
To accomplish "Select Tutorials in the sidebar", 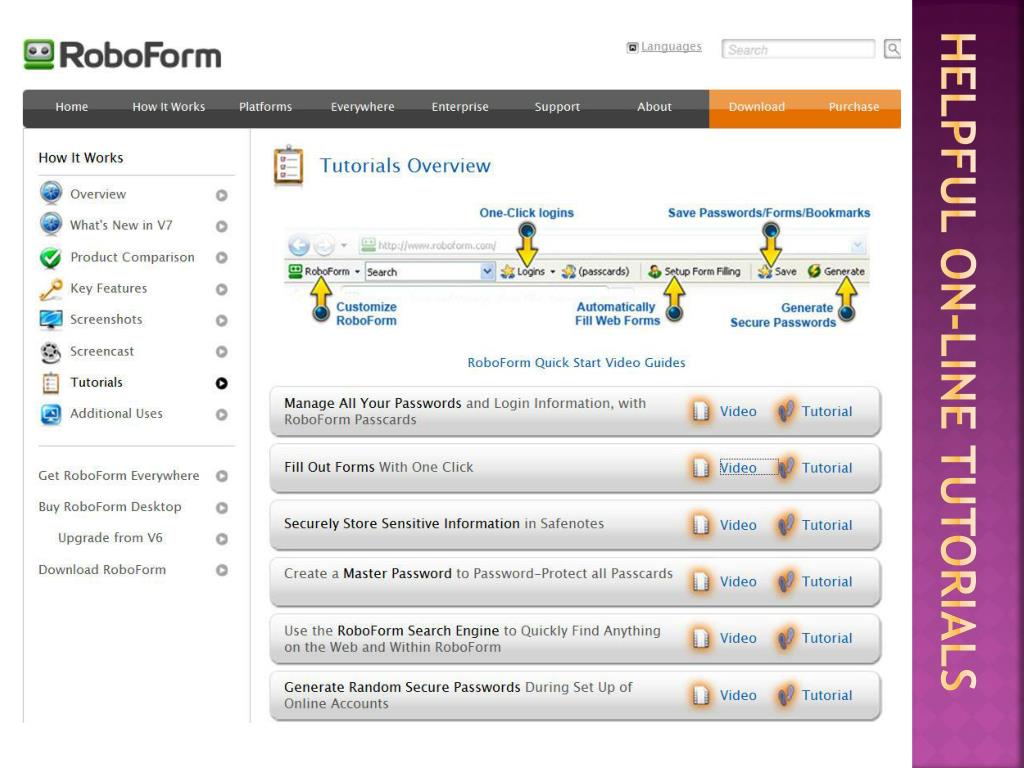I will click(x=97, y=382).
